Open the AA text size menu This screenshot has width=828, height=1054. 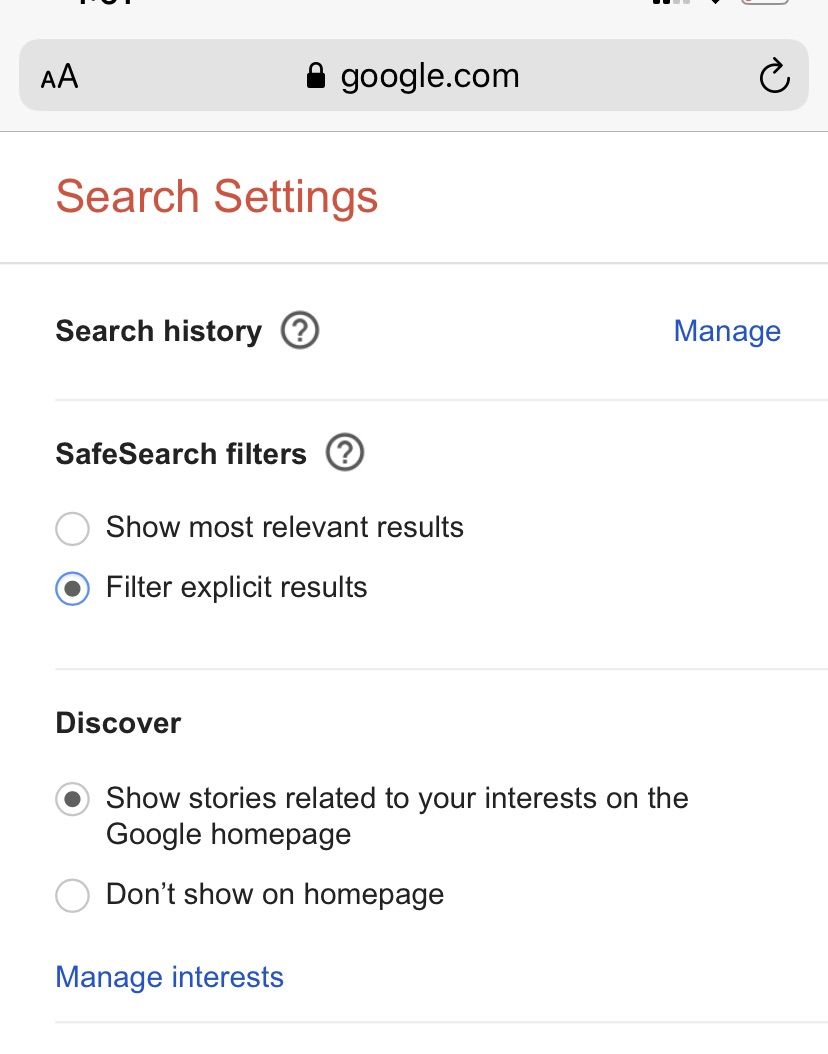coord(59,77)
